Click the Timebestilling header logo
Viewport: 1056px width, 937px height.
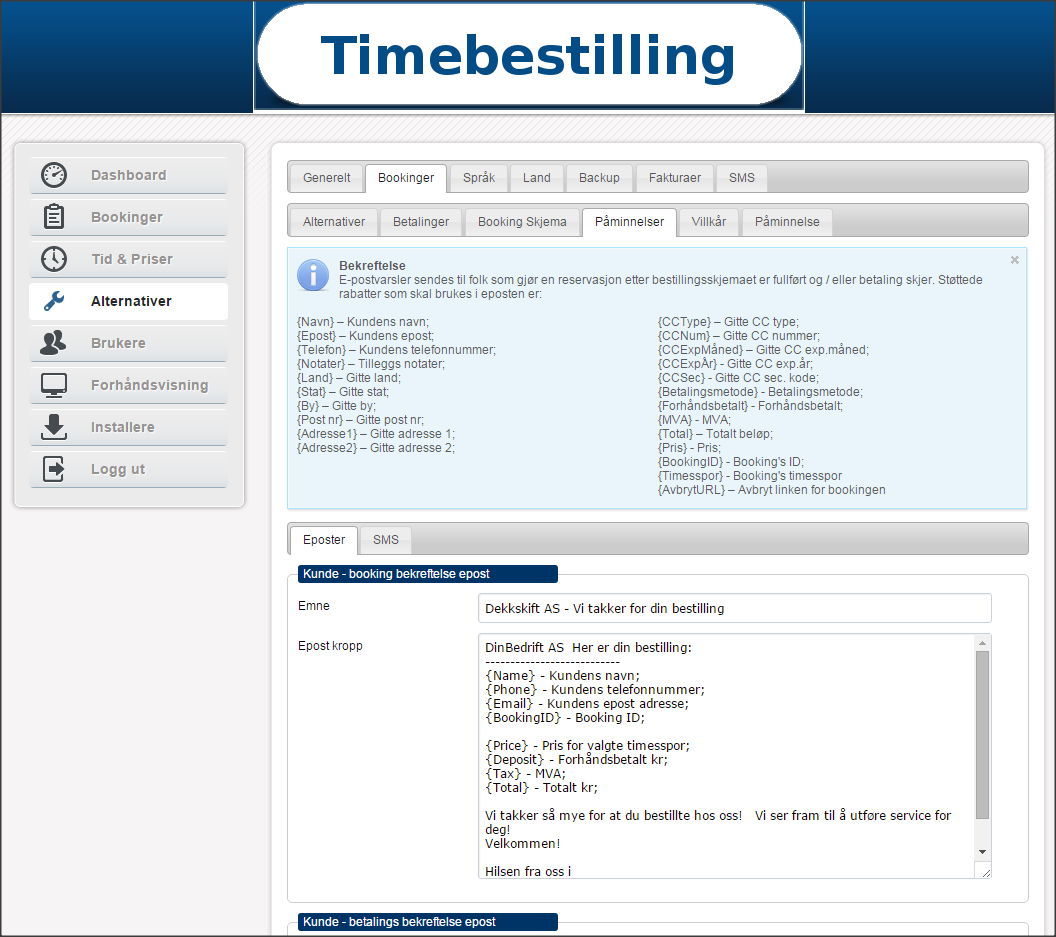point(529,56)
